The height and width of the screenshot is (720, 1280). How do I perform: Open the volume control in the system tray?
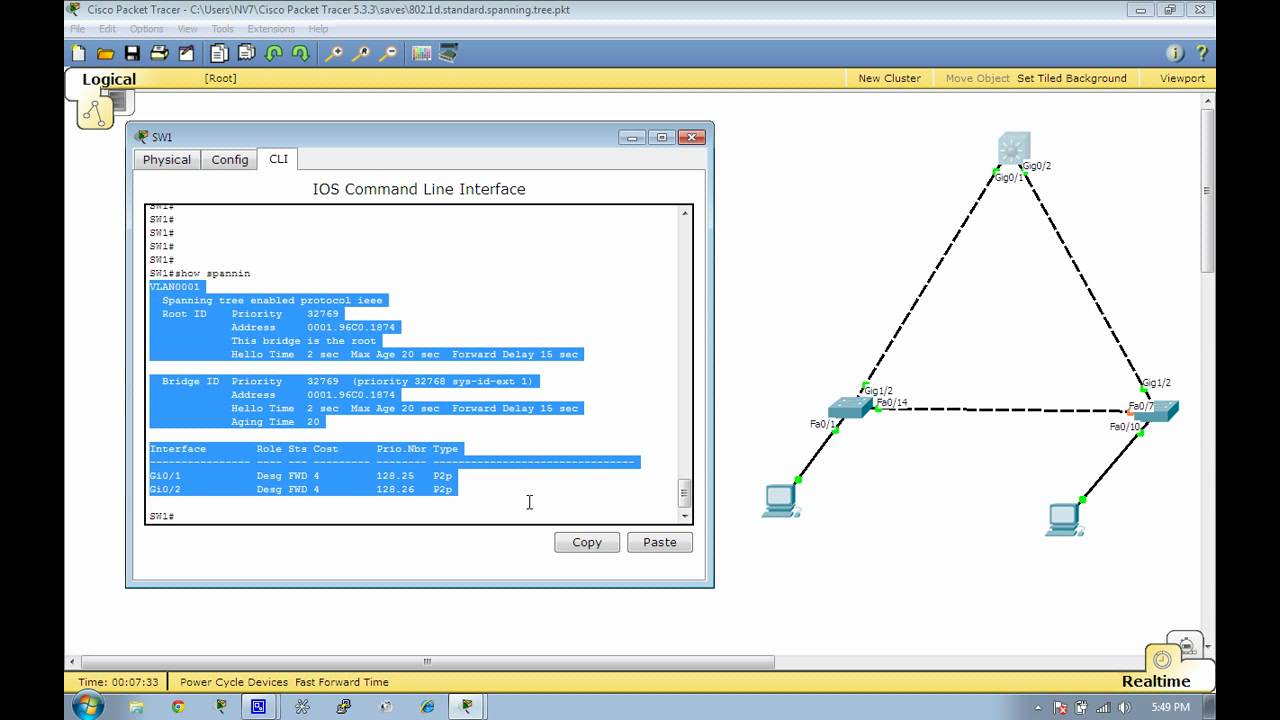click(1124, 707)
